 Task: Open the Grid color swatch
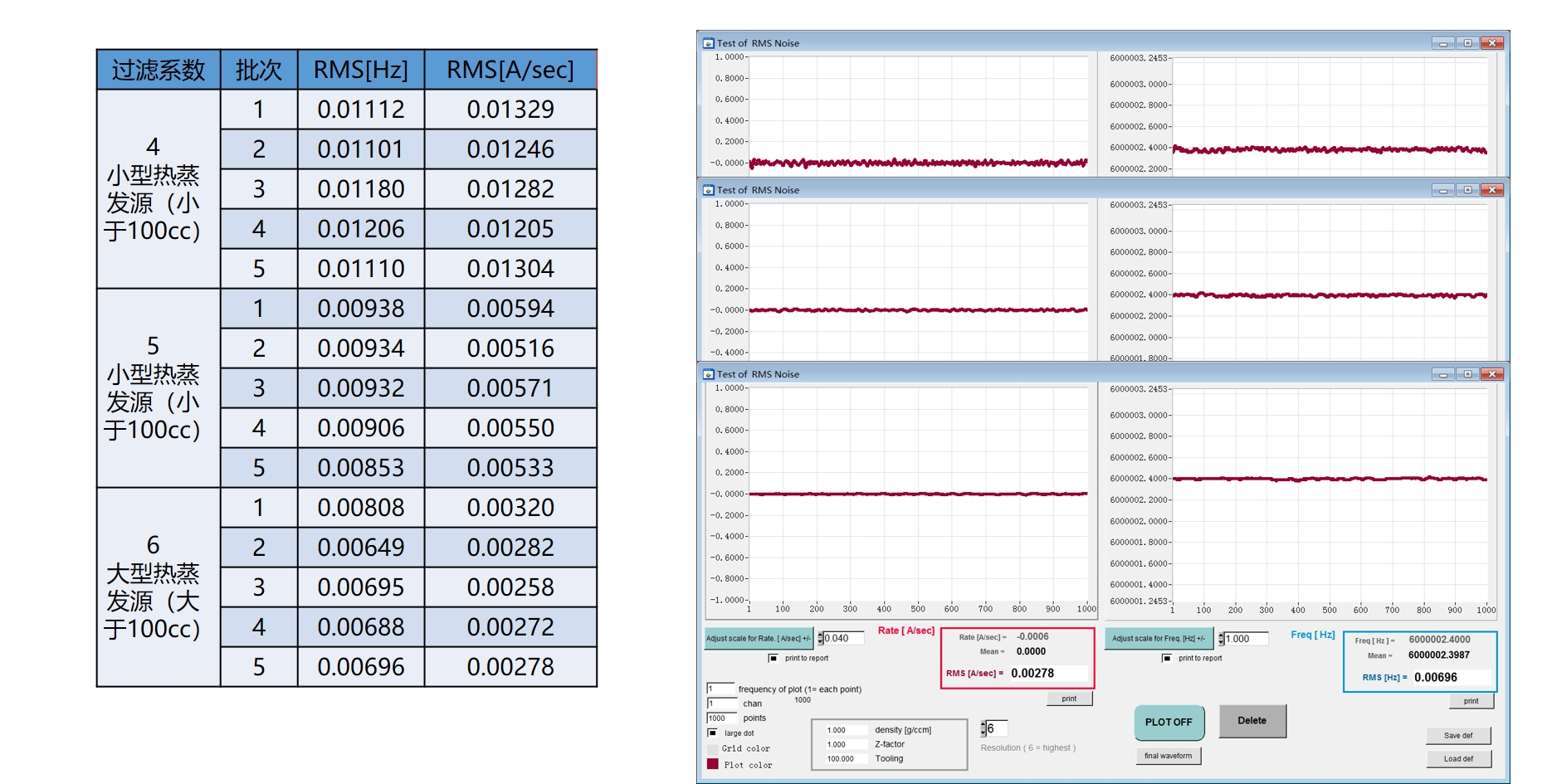point(712,748)
